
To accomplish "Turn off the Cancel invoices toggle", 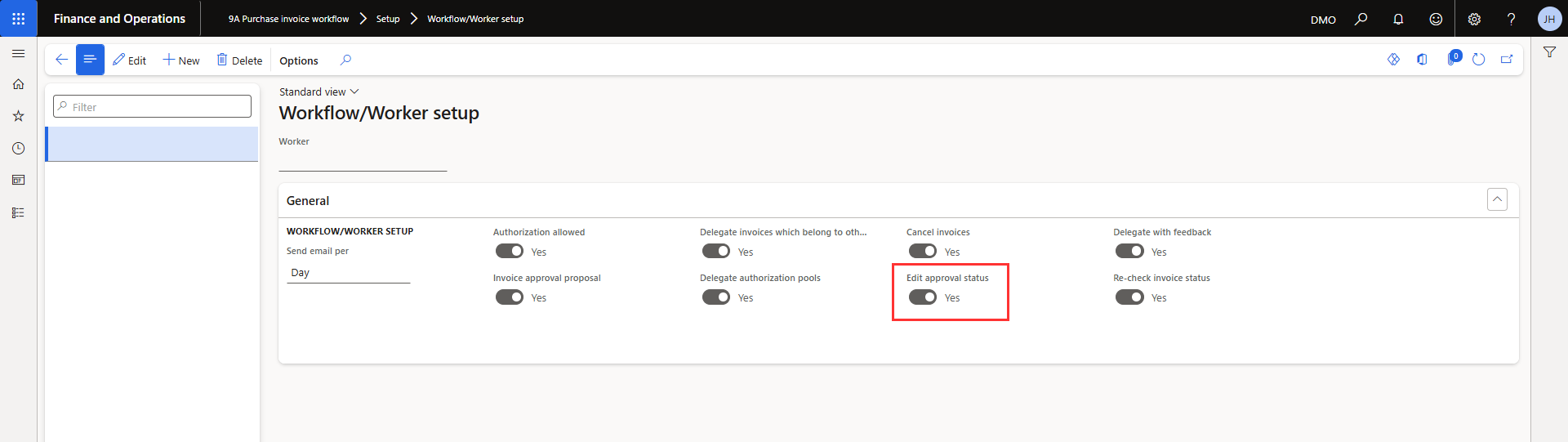I will (x=923, y=252).
